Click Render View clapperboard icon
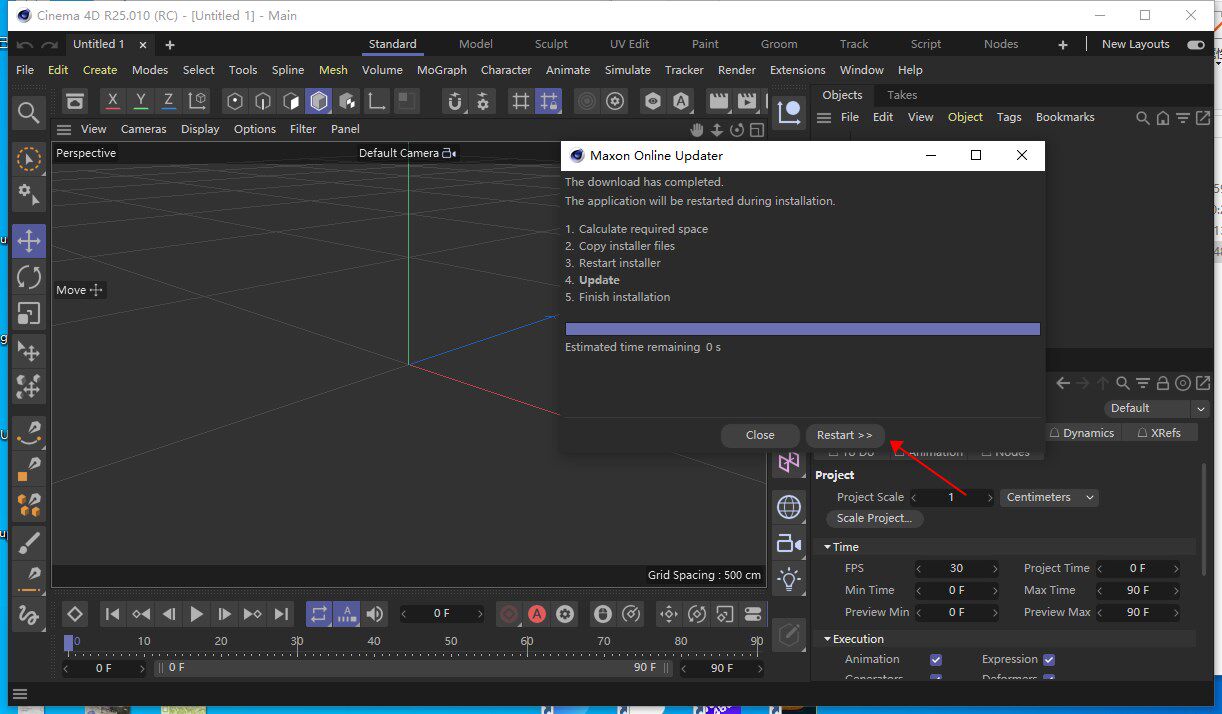The image size is (1222, 714). 718,101
